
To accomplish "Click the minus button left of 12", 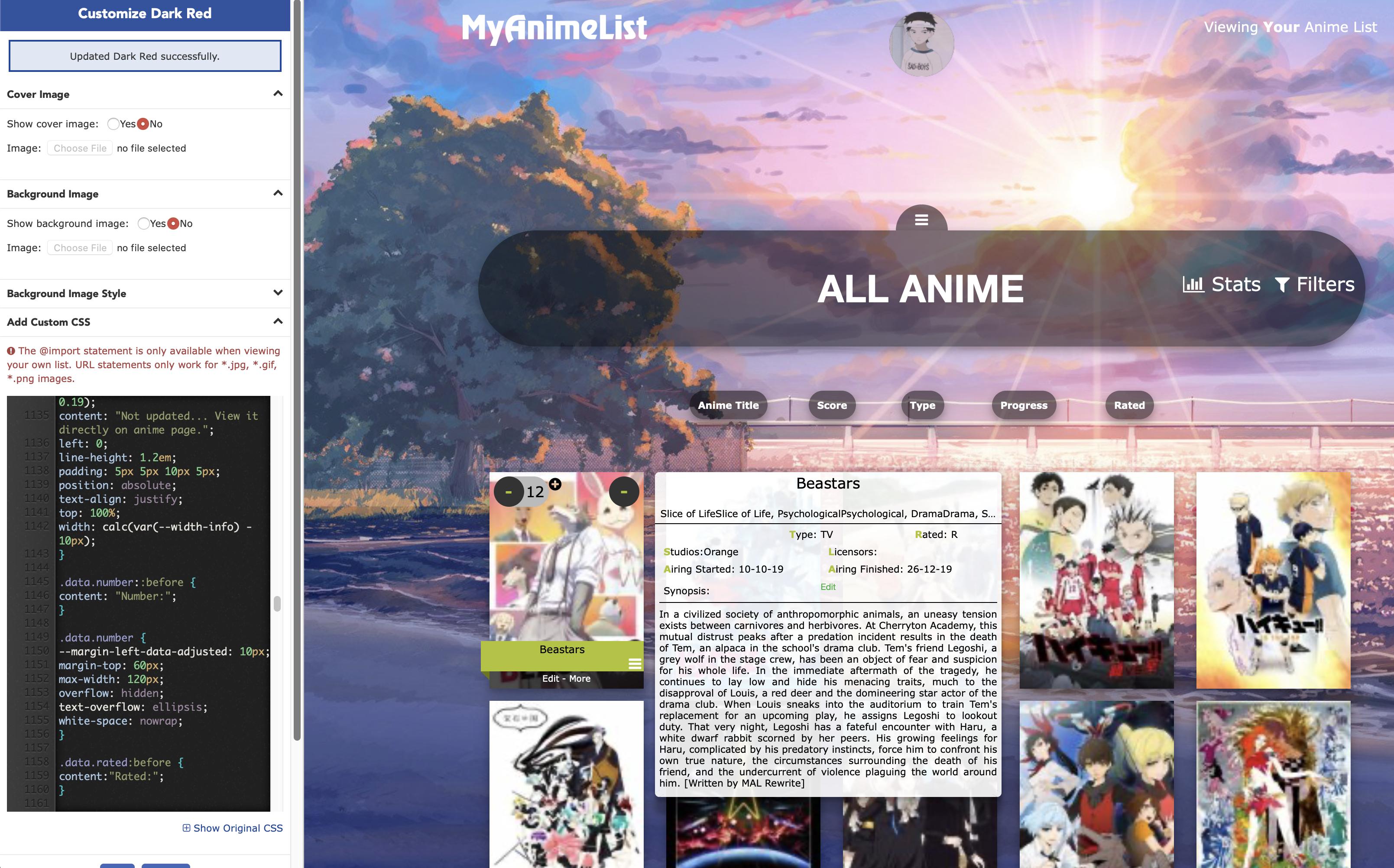I will coord(508,492).
